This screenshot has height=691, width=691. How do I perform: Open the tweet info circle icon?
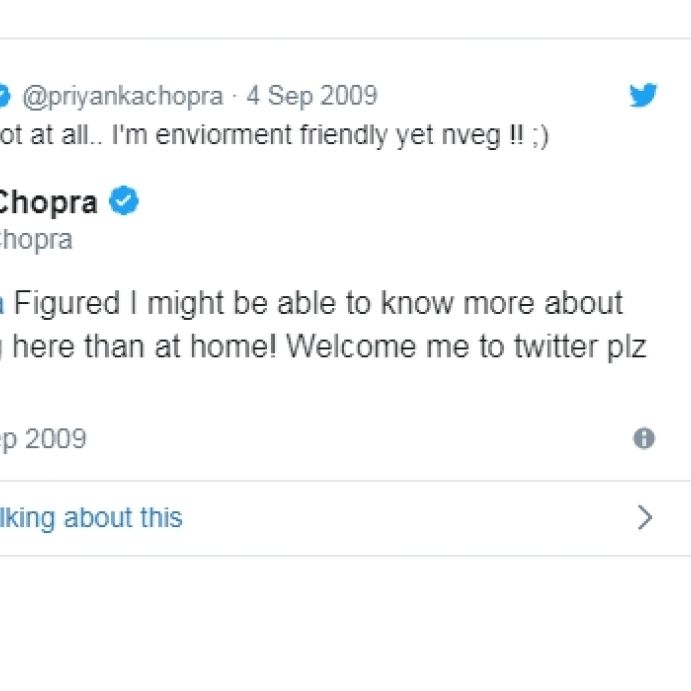click(644, 438)
